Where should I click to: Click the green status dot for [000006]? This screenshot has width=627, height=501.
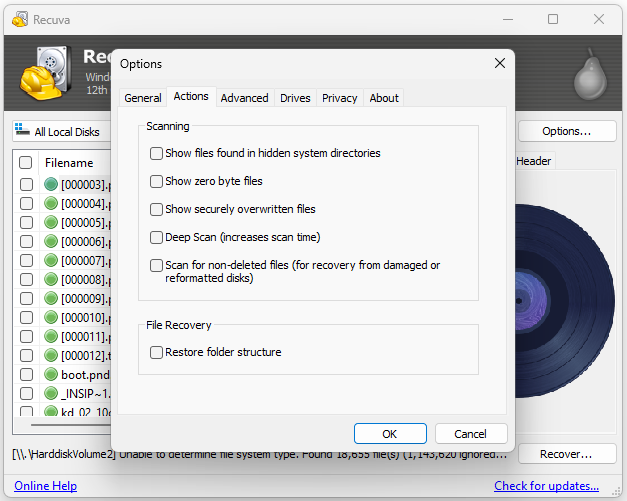(51, 241)
